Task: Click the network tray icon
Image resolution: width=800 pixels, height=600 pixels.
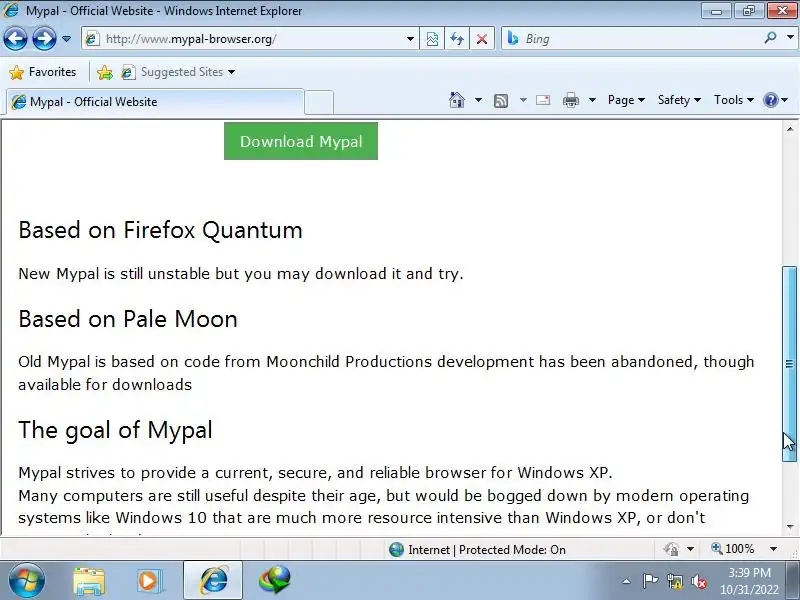Action: tap(674, 581)
